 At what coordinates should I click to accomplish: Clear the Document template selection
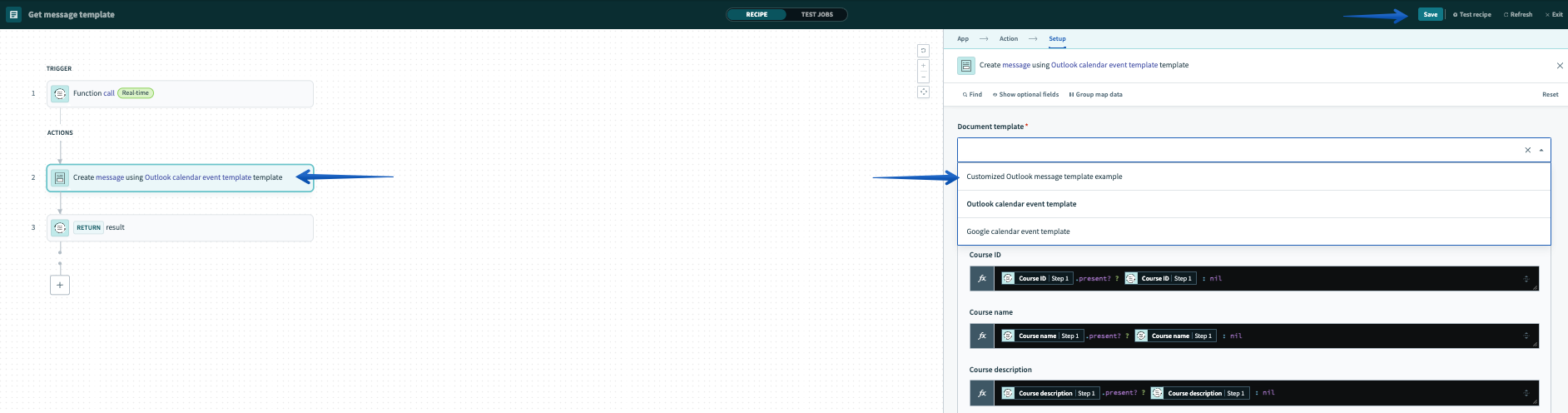click(1528, 150)
